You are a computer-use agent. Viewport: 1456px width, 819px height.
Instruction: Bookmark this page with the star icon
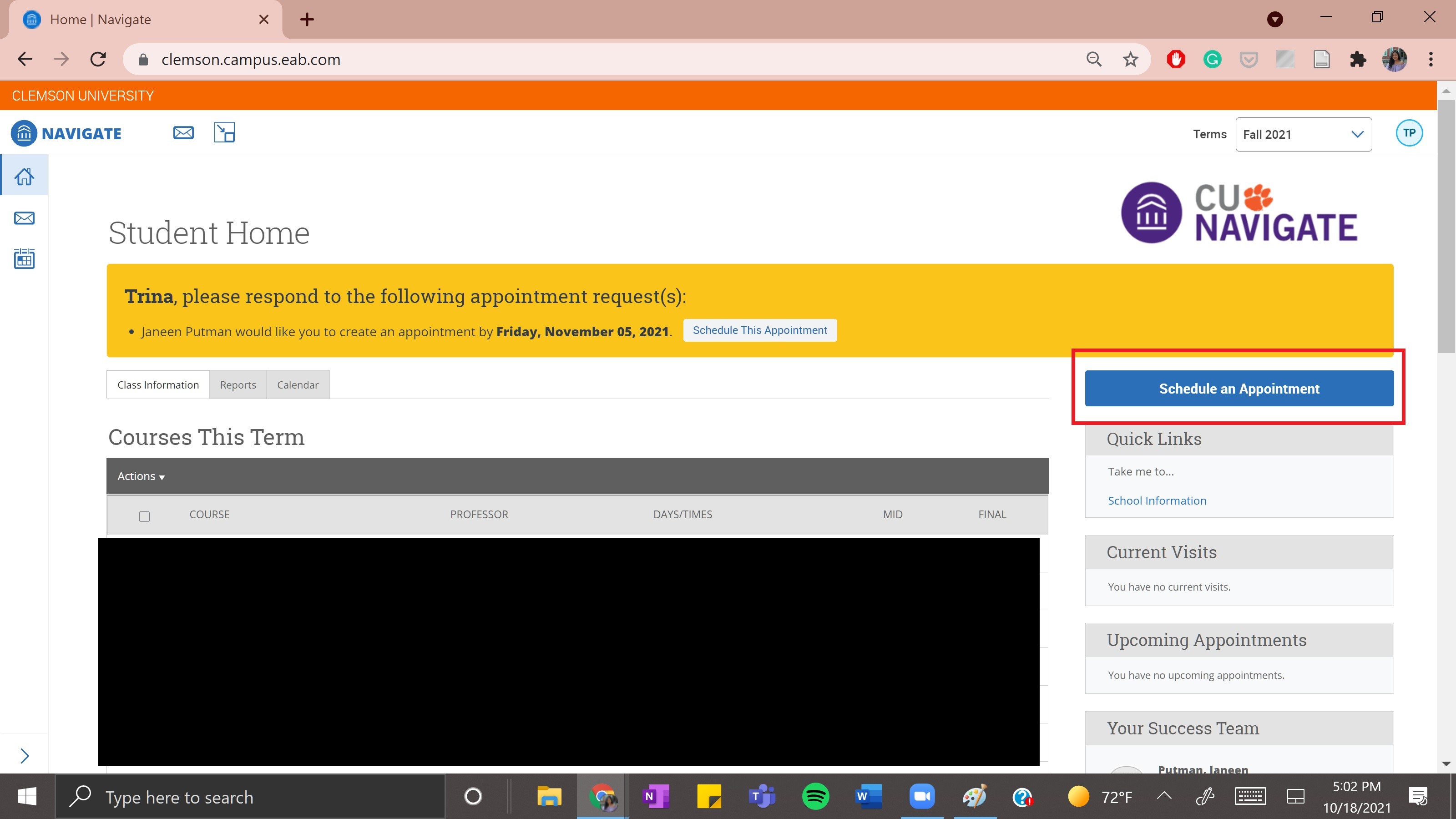click(x=1130, y=59)
